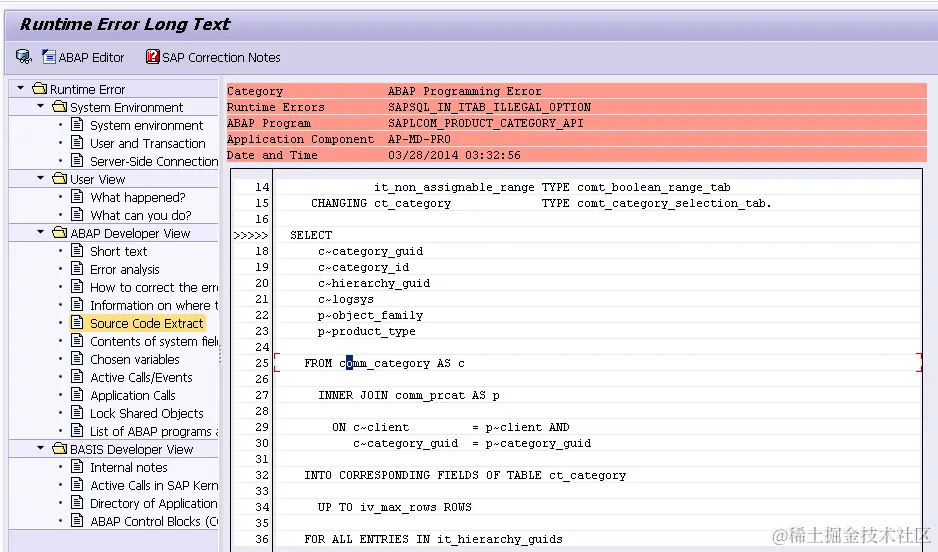Collapse the System Environment folder
This screenshot has width=938, height=552.
pyautogui.click(x=41, y=106)
